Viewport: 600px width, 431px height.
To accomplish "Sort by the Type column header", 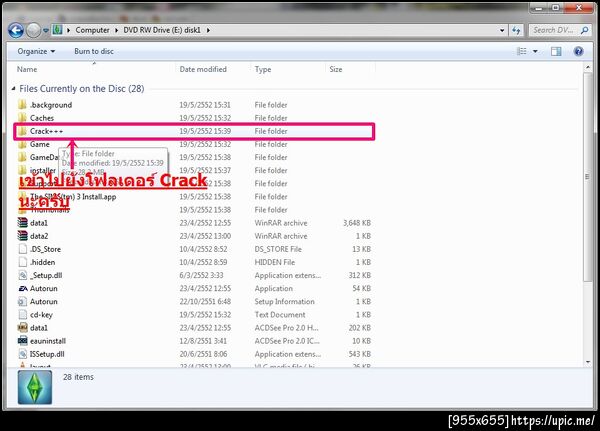I will click(x=263, y=69).
